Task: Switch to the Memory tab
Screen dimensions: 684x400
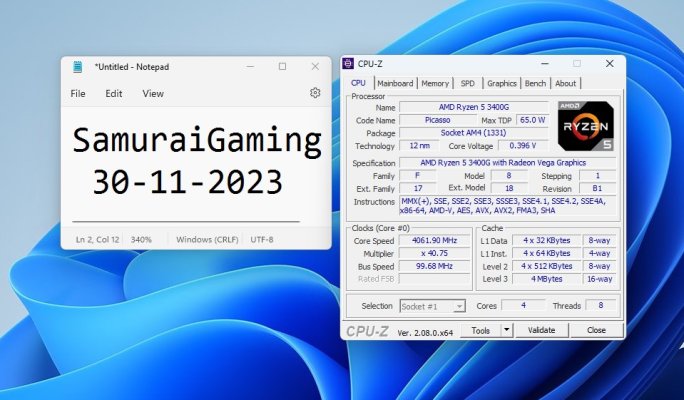Action: tap(435, 83)
